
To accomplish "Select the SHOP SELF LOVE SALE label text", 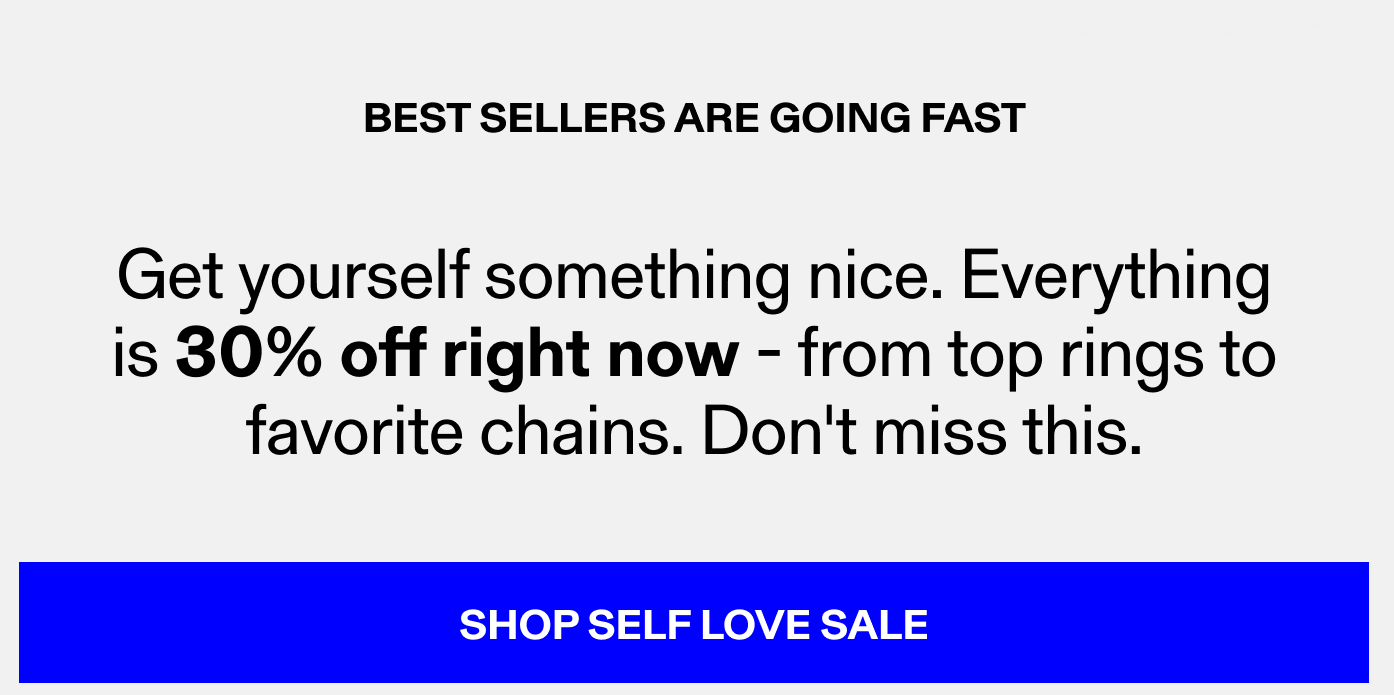I will pos(694,623).
